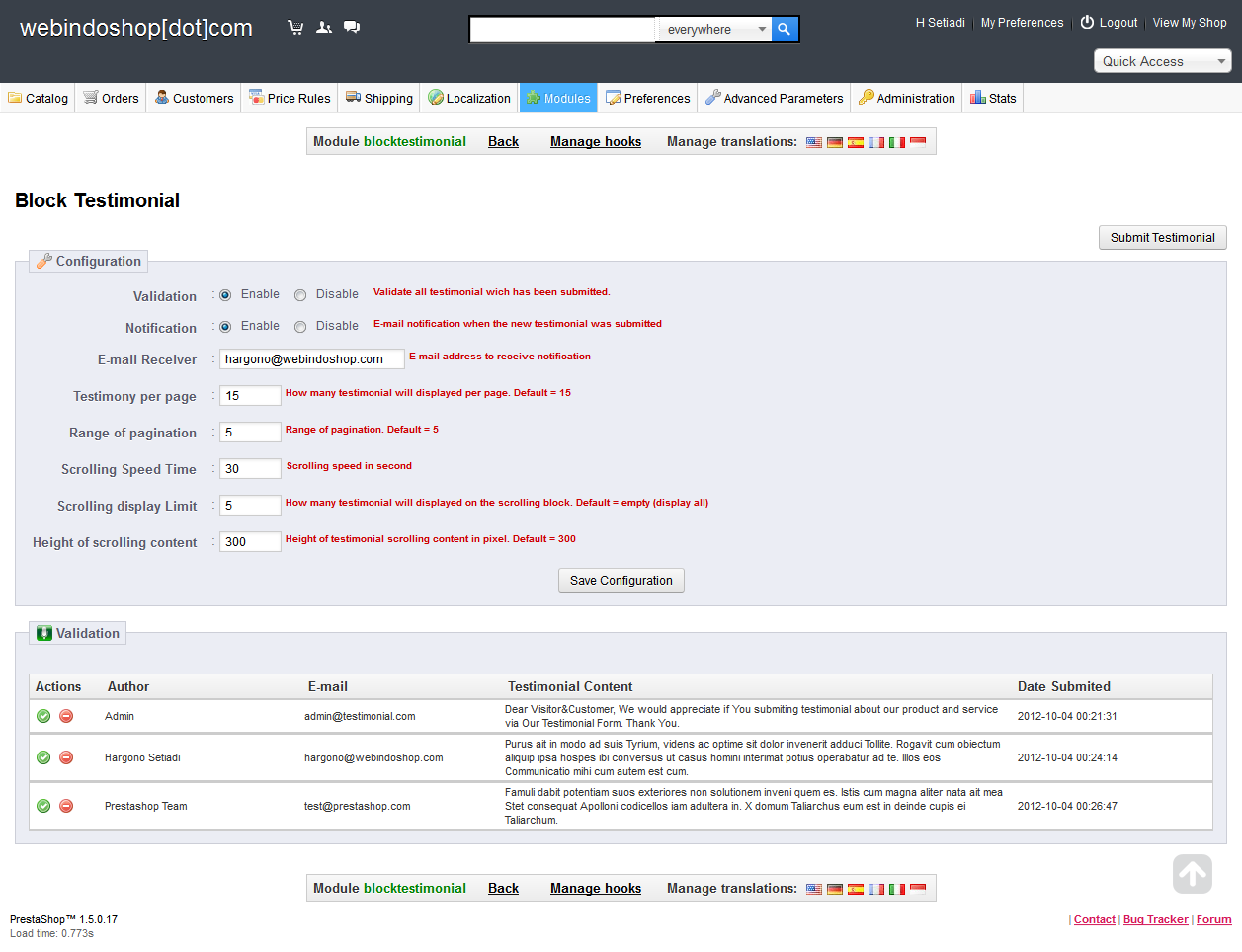
Task: Click the Scrolling Speed Time input field
Action: click(x=250, y=468)
